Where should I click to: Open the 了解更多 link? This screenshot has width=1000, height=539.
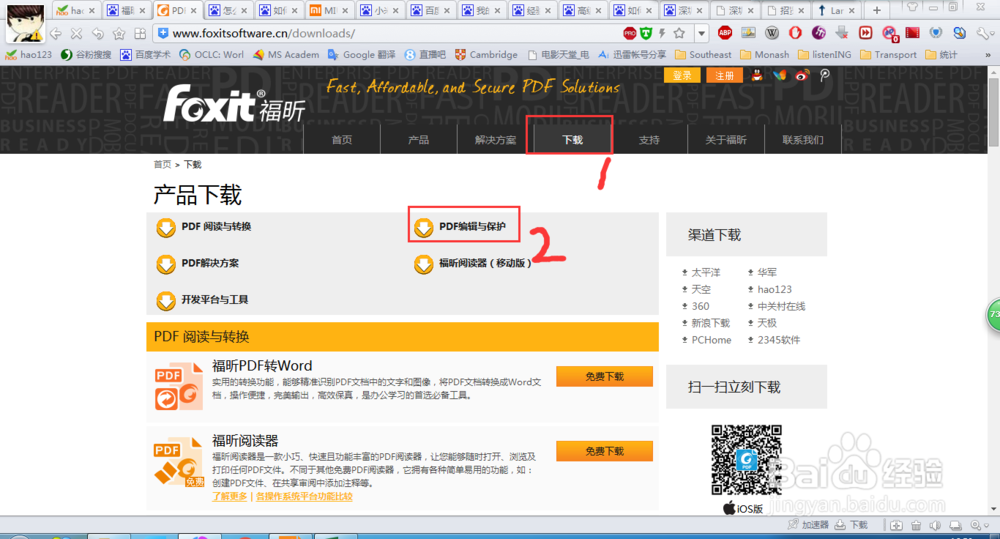click(230, 496)
